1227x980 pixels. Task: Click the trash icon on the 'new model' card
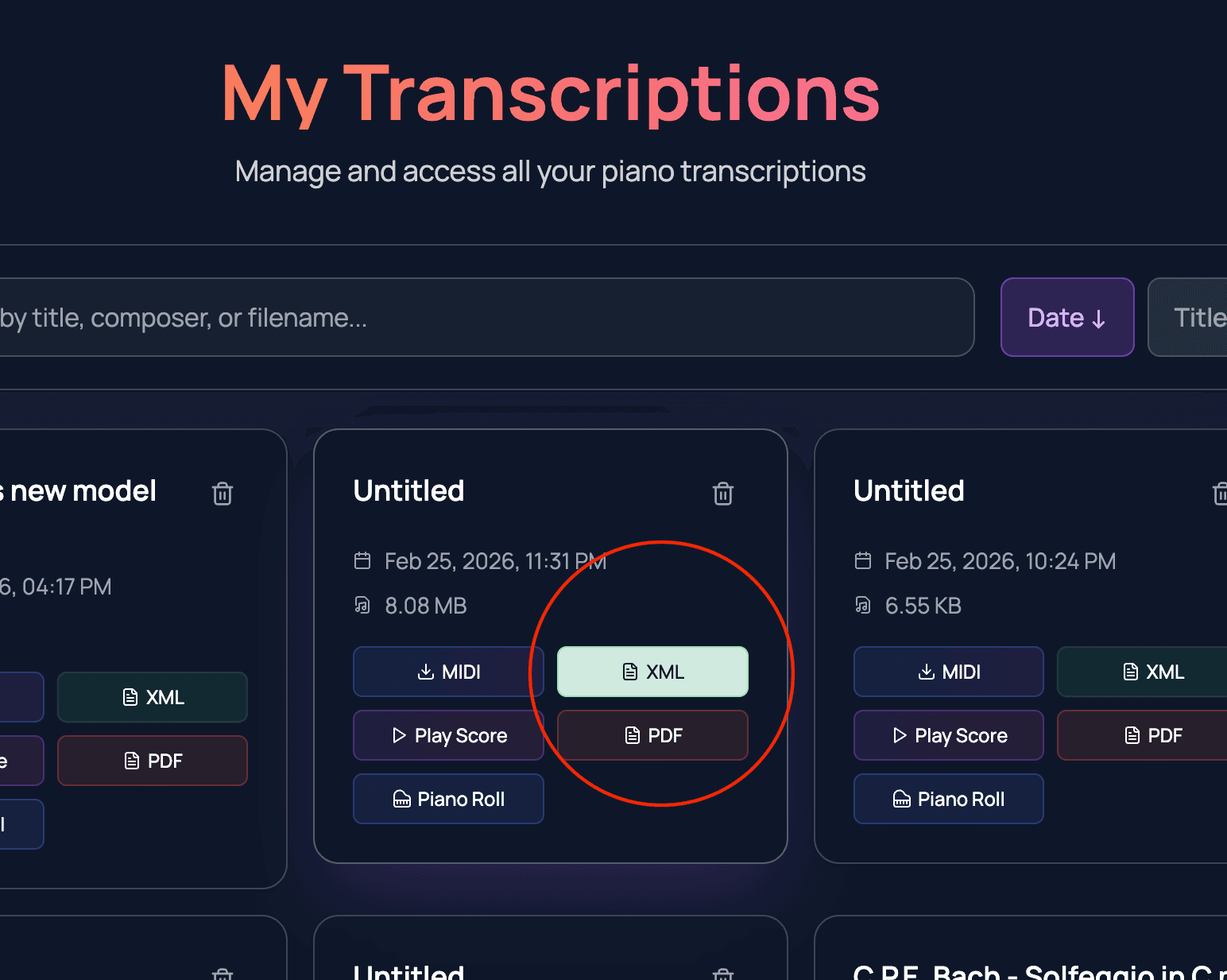coord(222,494)
